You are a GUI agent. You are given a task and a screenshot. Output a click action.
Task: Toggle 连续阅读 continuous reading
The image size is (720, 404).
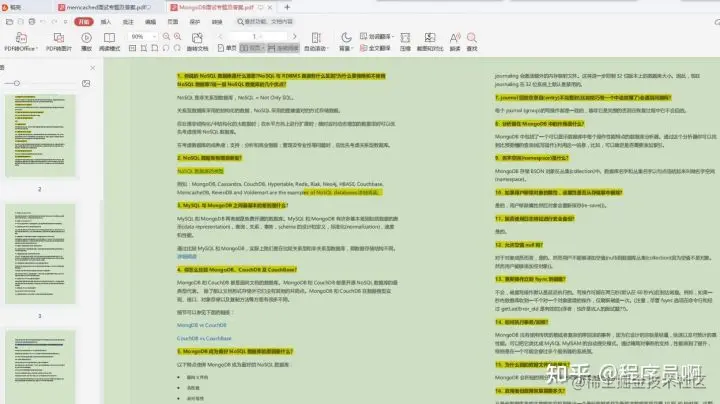tap(283, 48)
